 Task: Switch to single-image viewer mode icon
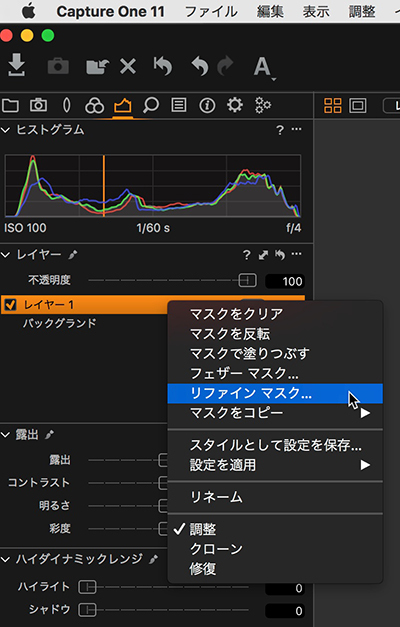358,106
